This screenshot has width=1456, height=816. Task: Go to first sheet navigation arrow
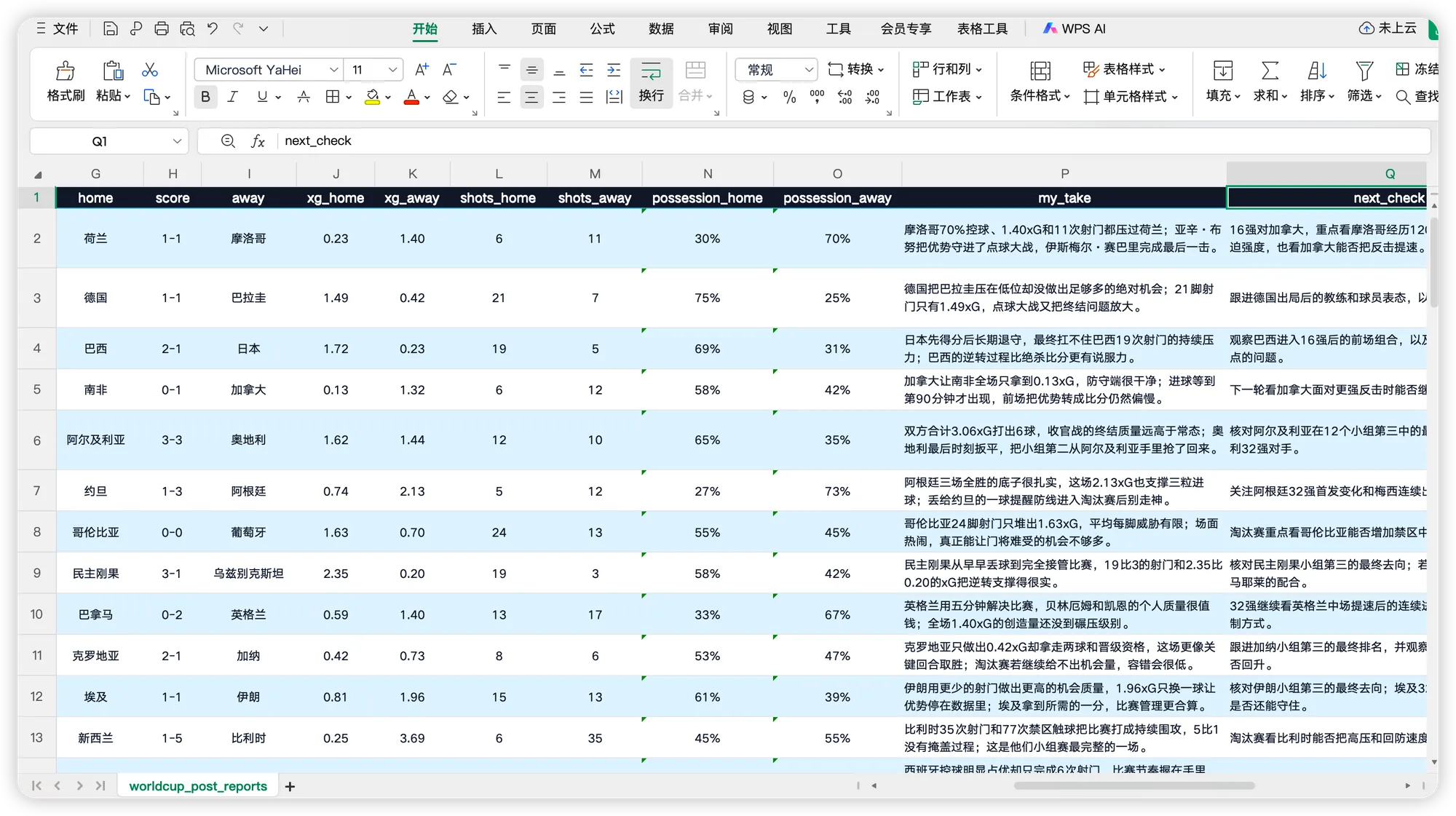pos(36,785)
